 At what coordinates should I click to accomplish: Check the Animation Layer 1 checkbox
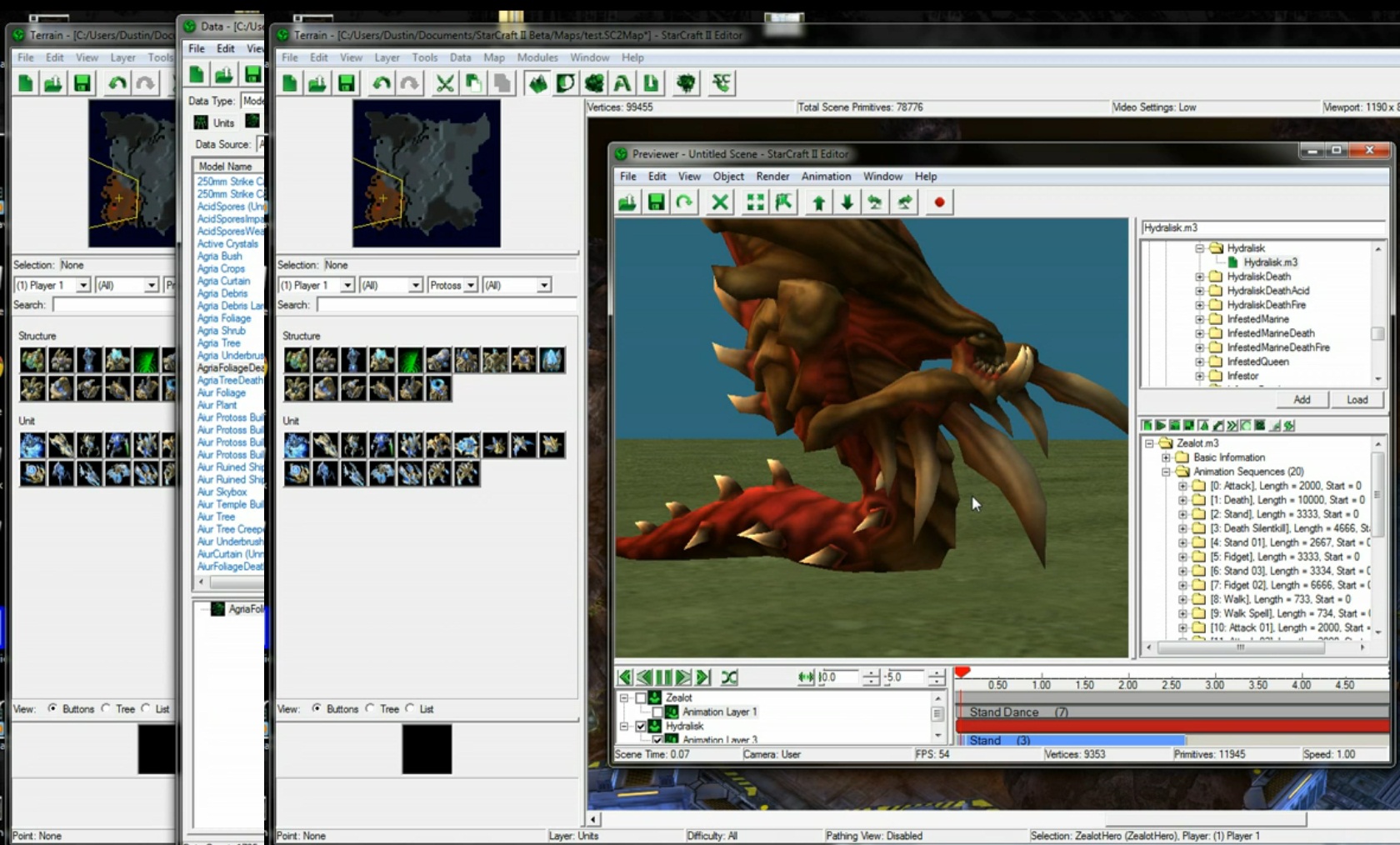pos(657,712)
